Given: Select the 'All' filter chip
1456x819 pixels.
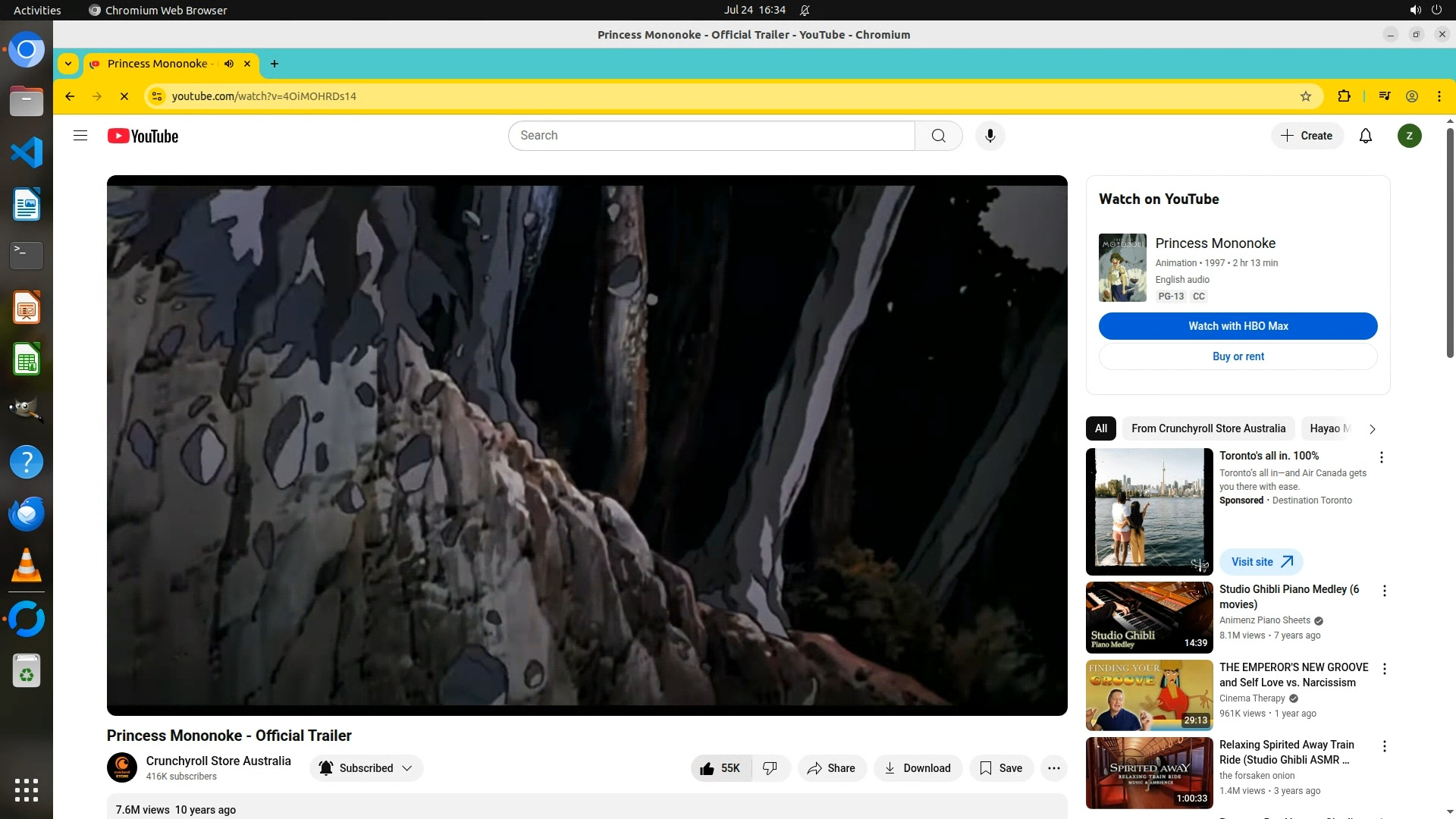Looking at the screenshot, I should [1100, 428].
